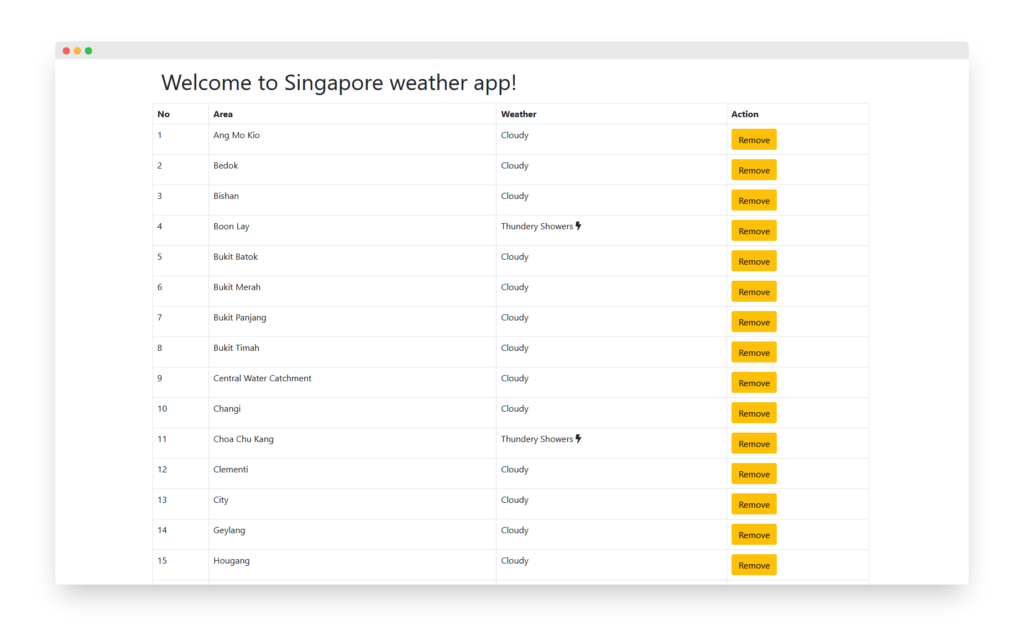Click 'Cloudy' weather for Ang Mo Kio
1024x626 pixels.
[515, 135]
